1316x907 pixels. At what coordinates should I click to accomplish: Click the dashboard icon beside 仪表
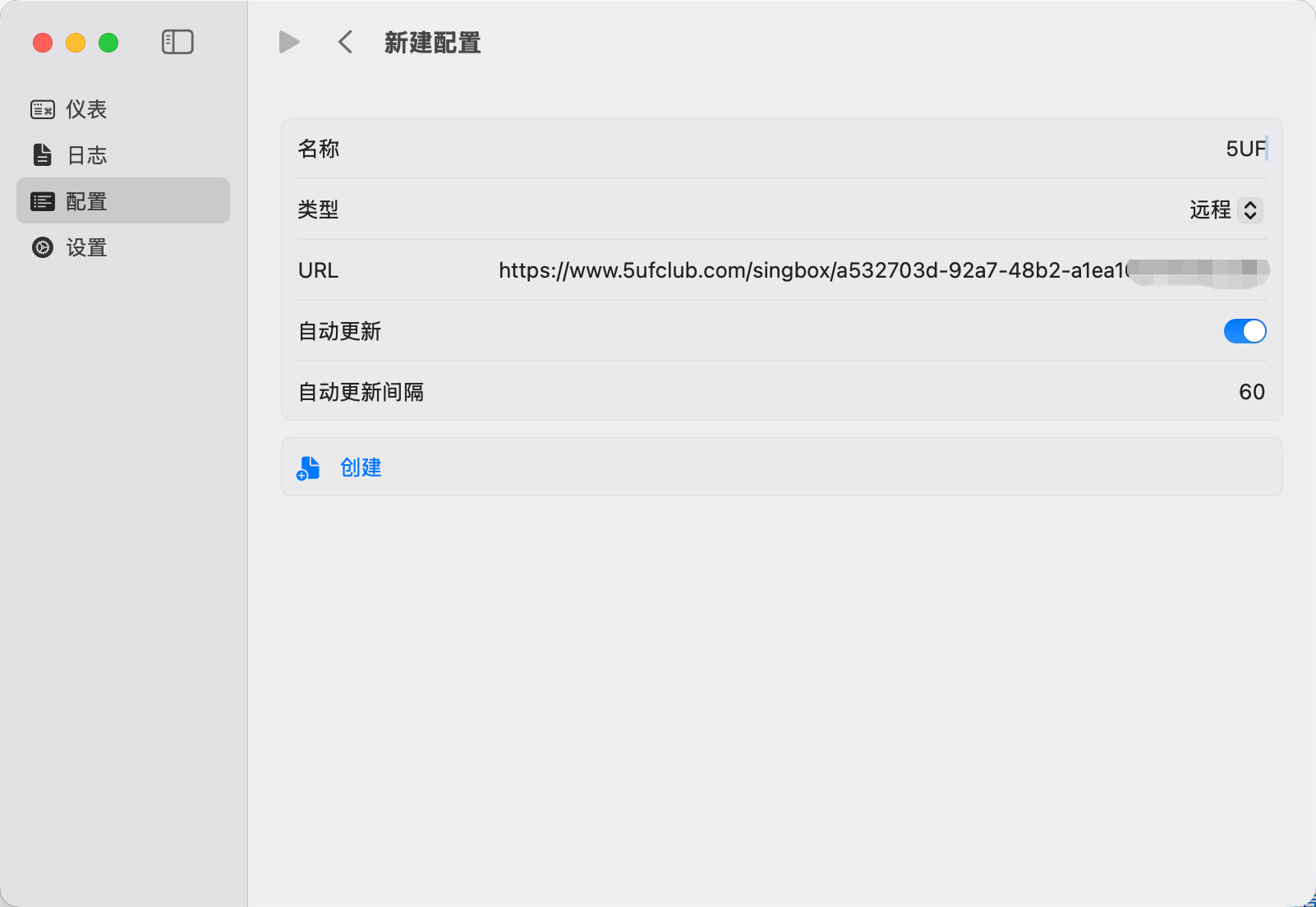click(43, 109)
